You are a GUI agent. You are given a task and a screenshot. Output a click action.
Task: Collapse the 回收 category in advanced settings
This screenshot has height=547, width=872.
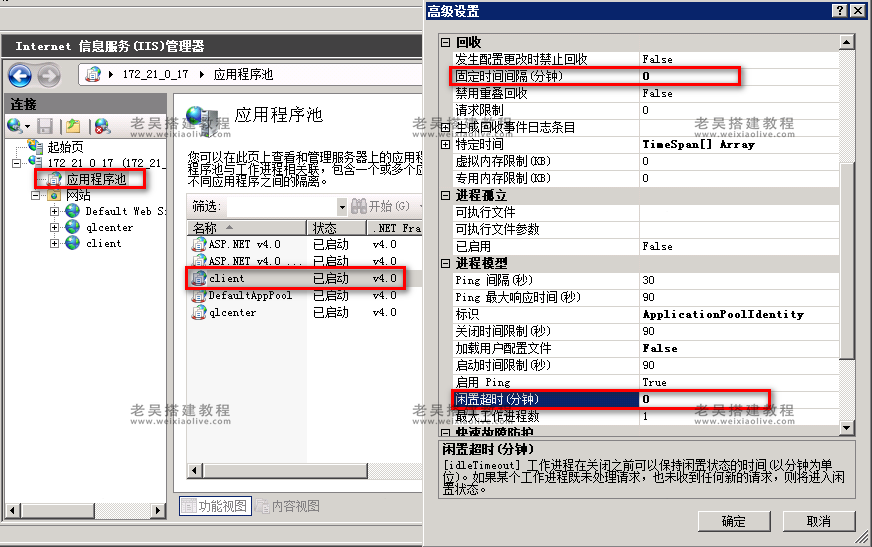445,42
